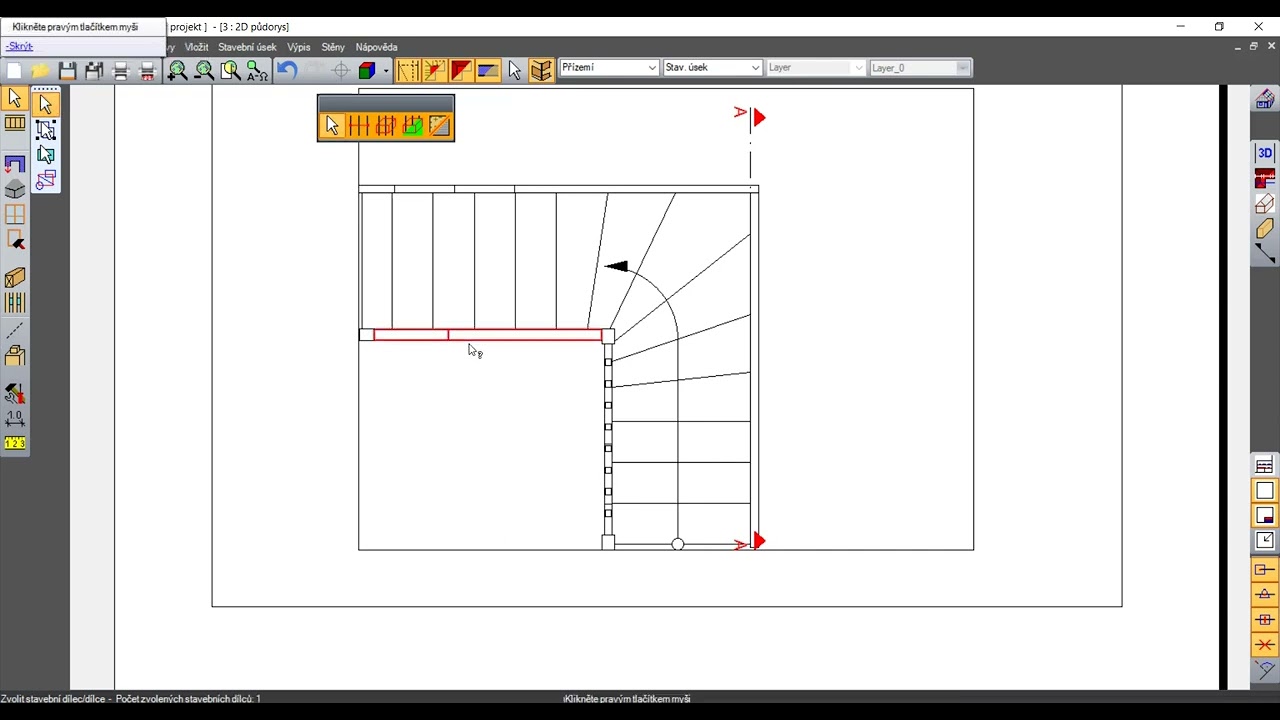Open the Stav. úsek dropdown

click(713, 68)
